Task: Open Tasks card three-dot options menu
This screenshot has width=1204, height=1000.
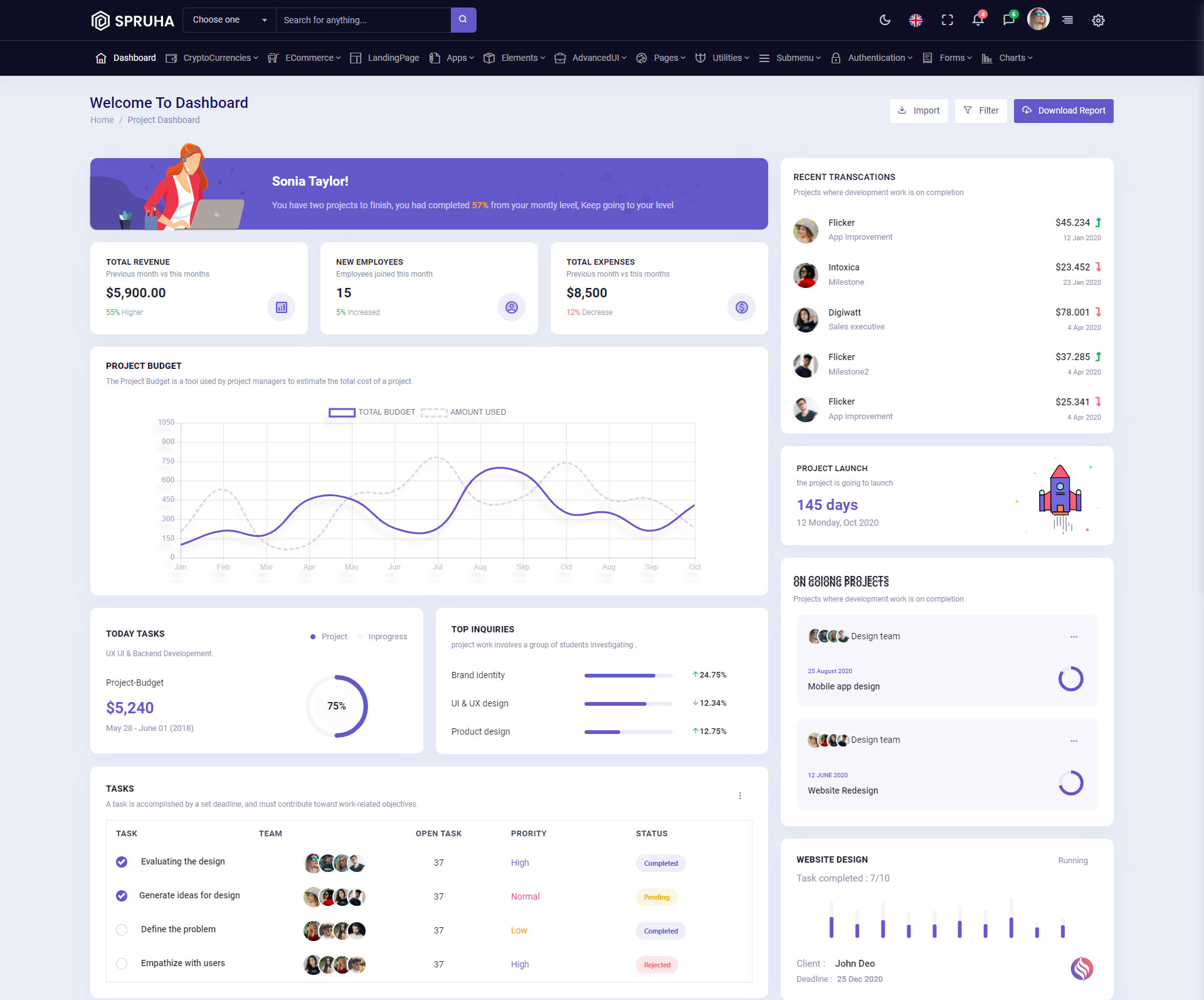Action: pos(740,795)
